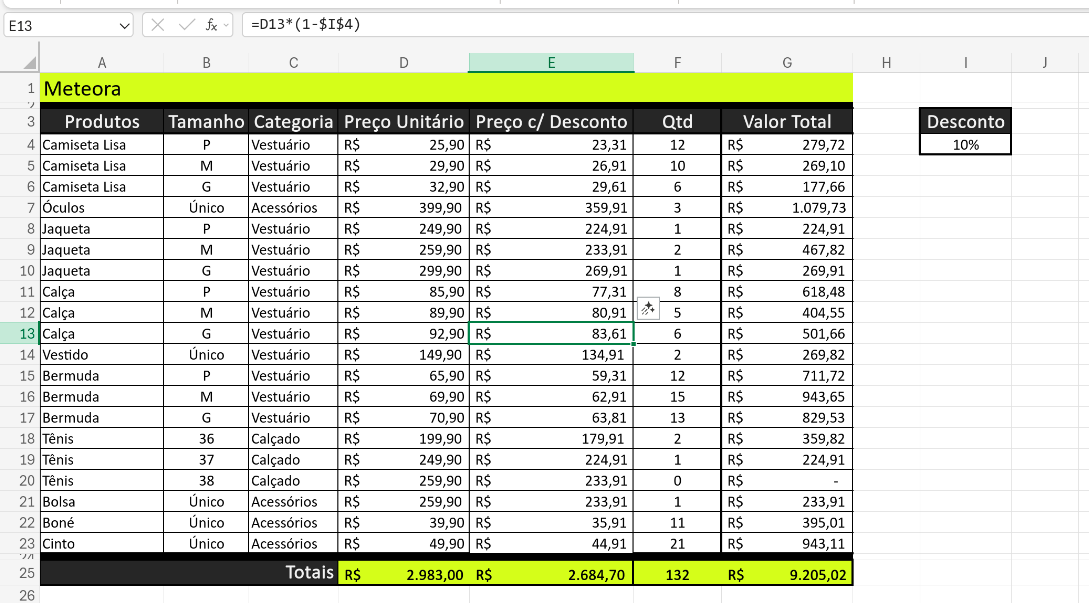Viewport: 1089px width, 603px height.
Task: Click the Quick Analysis icon near E12
Action: (x=648, y=308)
